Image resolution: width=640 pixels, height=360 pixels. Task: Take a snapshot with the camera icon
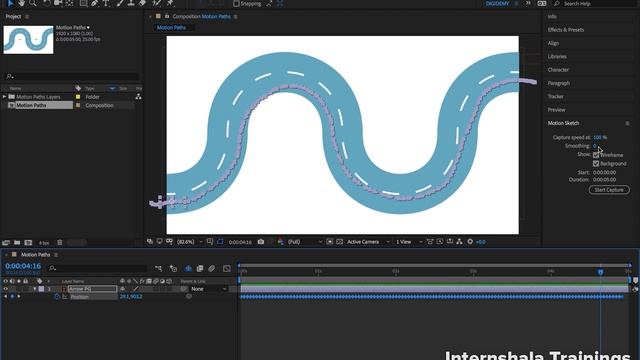(261, 242)
